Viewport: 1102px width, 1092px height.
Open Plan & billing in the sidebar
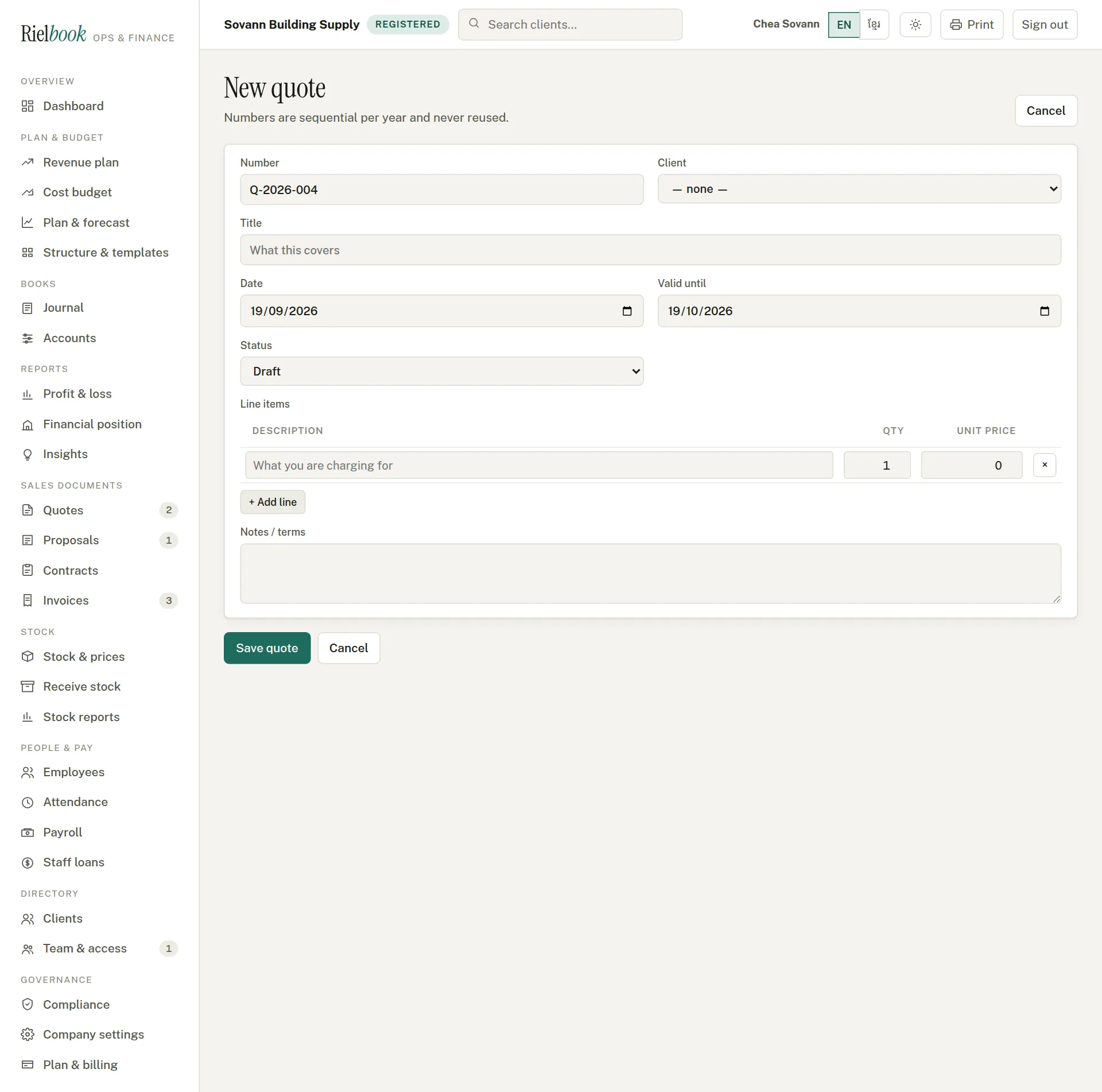(x=99, y=1064)
